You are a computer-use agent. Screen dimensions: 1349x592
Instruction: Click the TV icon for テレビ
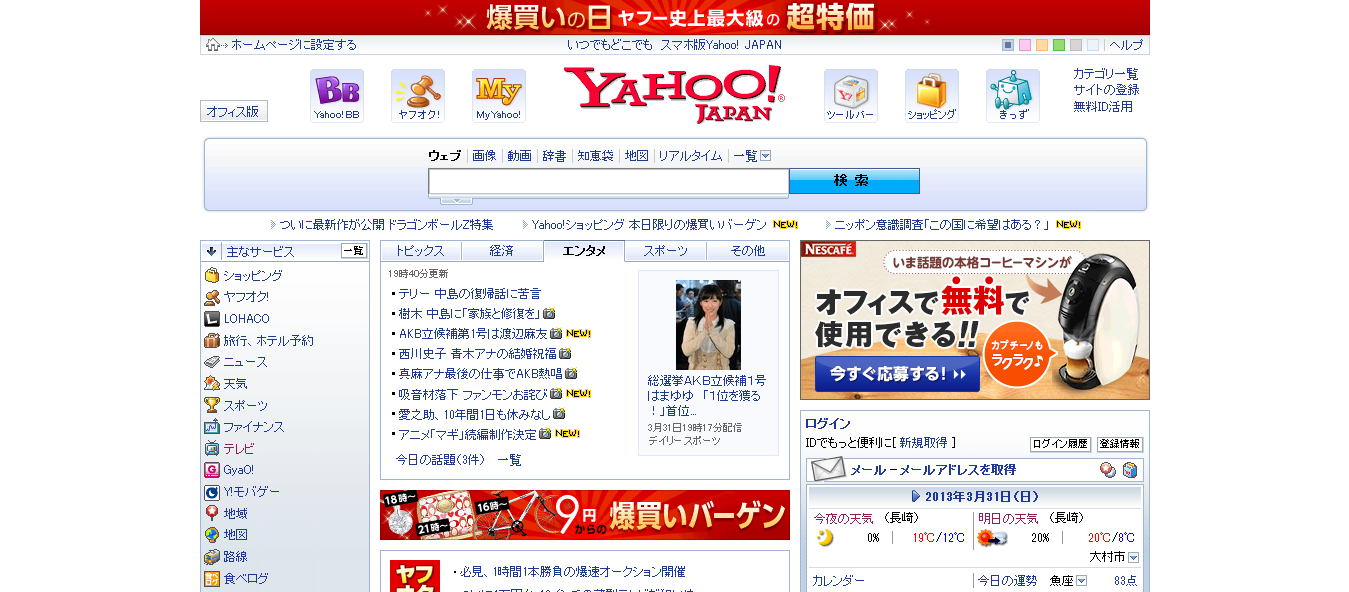click(212, 448)
